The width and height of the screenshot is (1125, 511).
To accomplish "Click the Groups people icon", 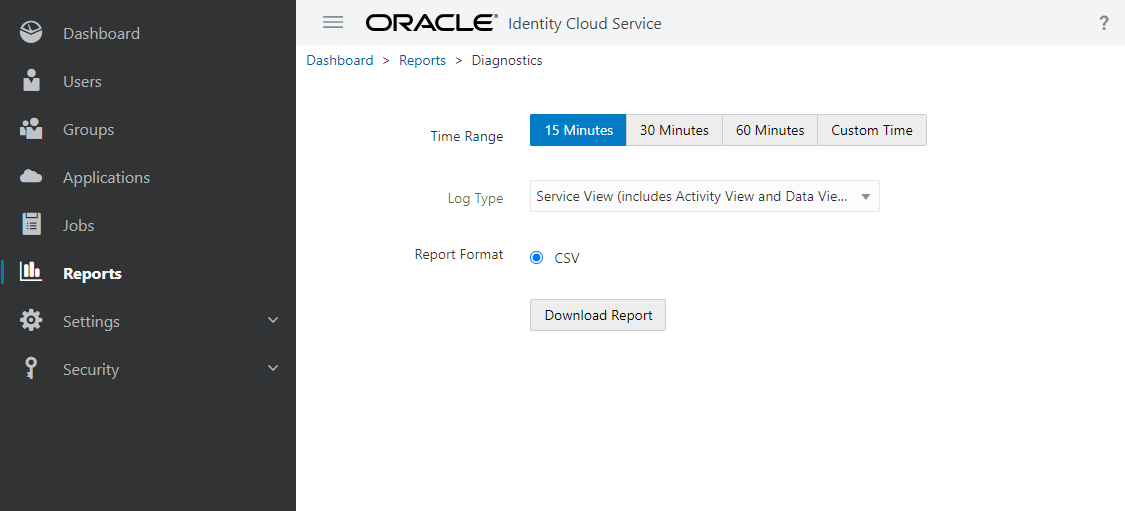I will [x=32, y=129].
